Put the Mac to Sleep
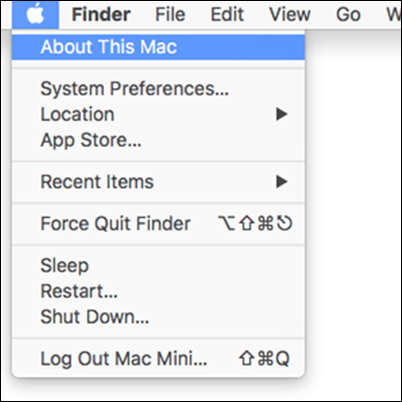Image resolution: width=402 pixels, height=402 pixels. [x=158, y=266]
